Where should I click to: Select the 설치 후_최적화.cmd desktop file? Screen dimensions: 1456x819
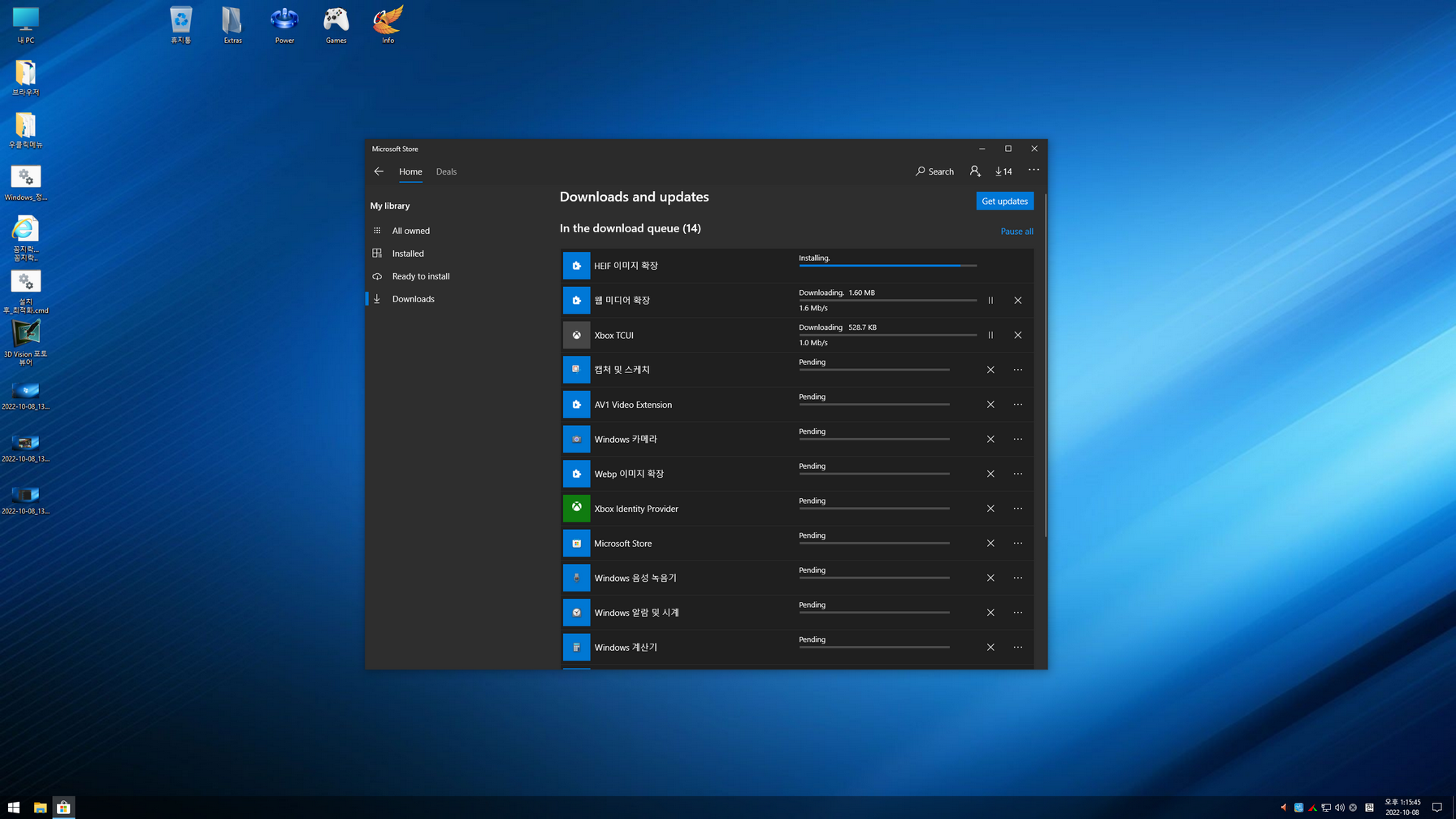click(25, 292)
